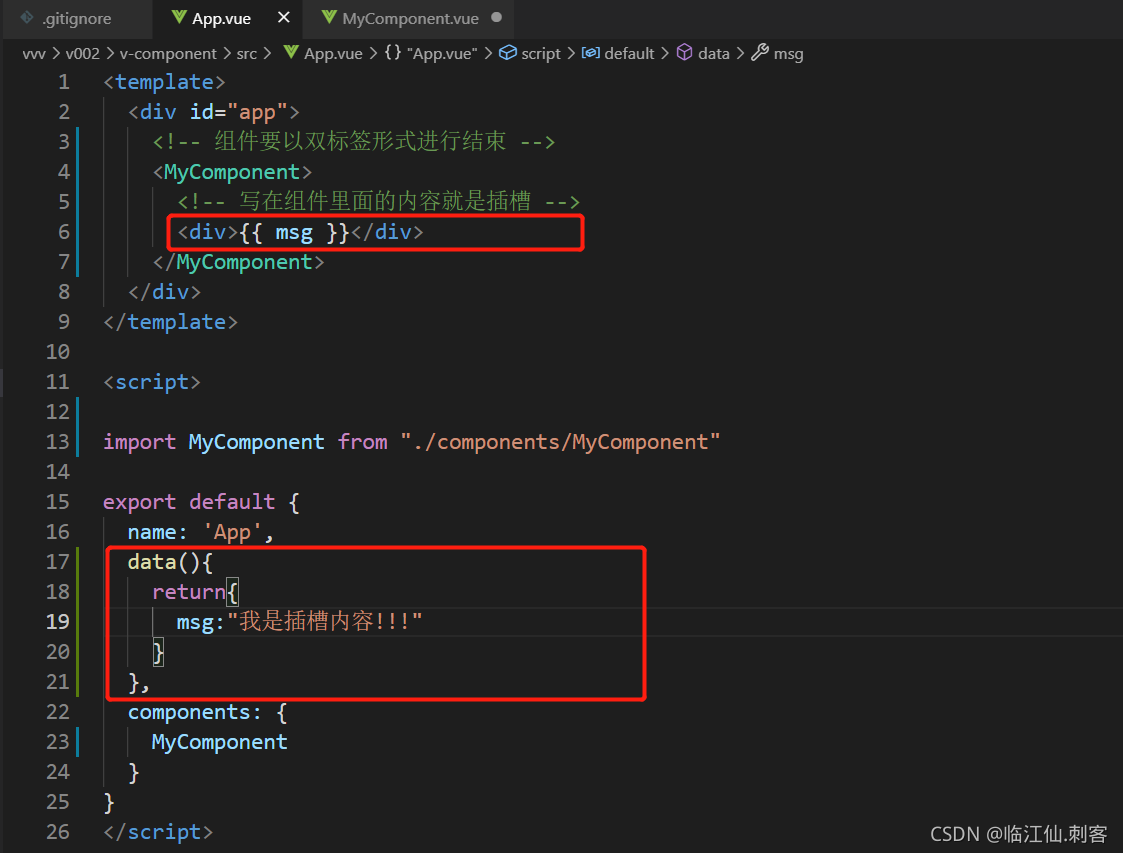Open the default breadcrumb symbol
The image size is (1123, 853).
629,54
